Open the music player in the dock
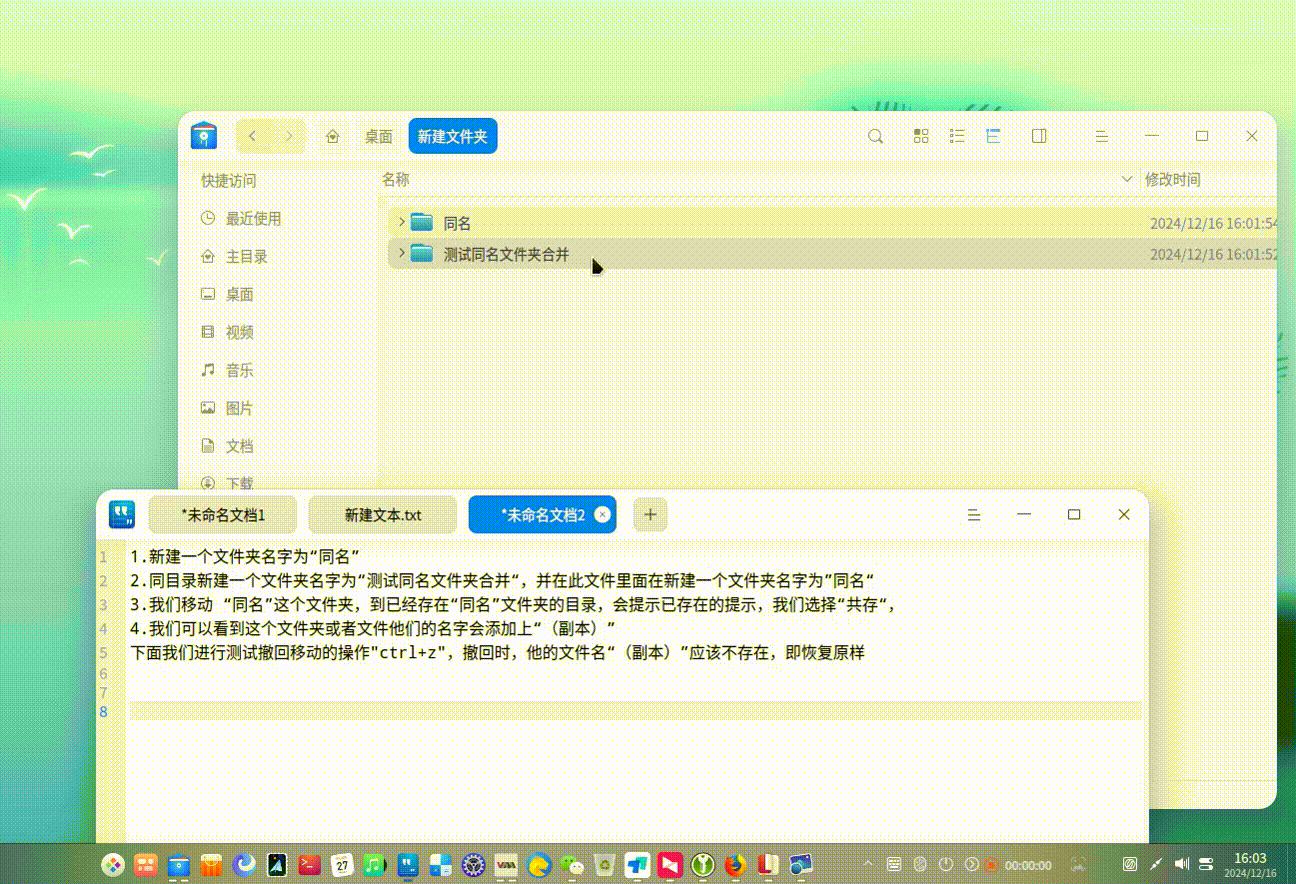The height and width of the screenshot is (884, 1296). 375,865
